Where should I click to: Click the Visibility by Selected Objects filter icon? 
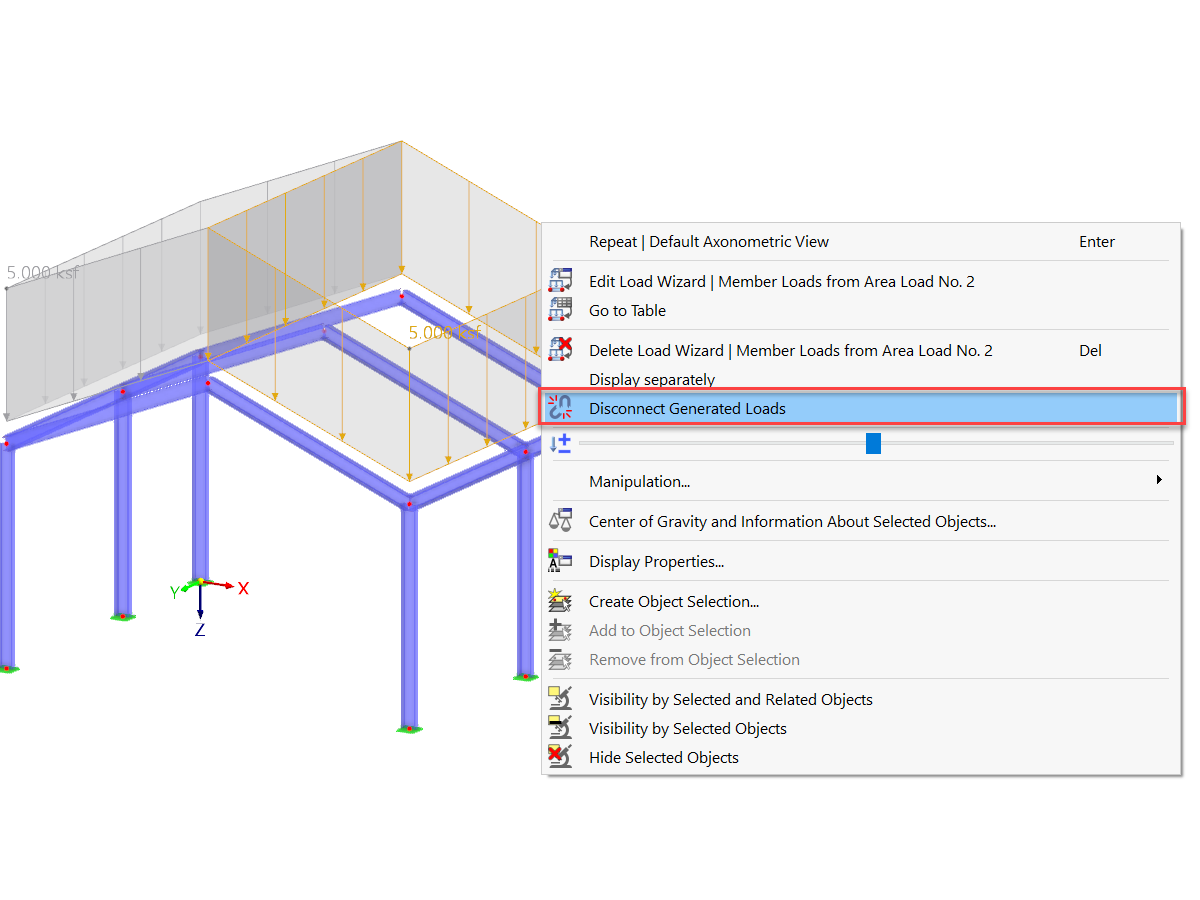tap(560, 728)
